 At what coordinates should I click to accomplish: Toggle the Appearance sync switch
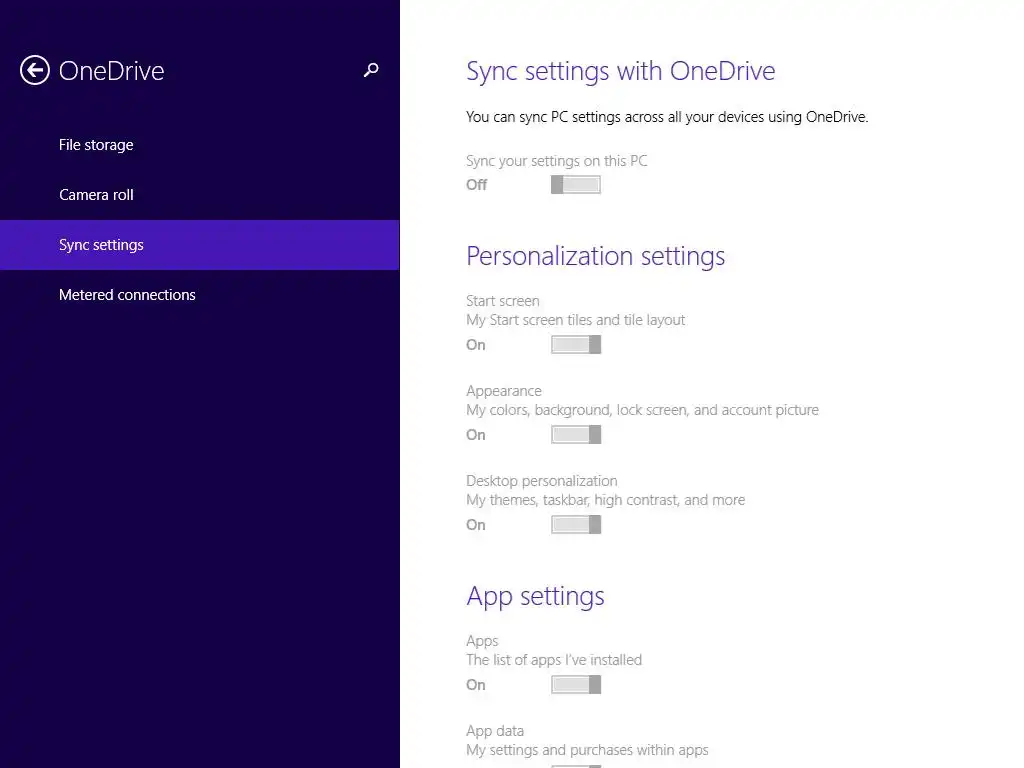pyautogui.click(x=575, y=434)
